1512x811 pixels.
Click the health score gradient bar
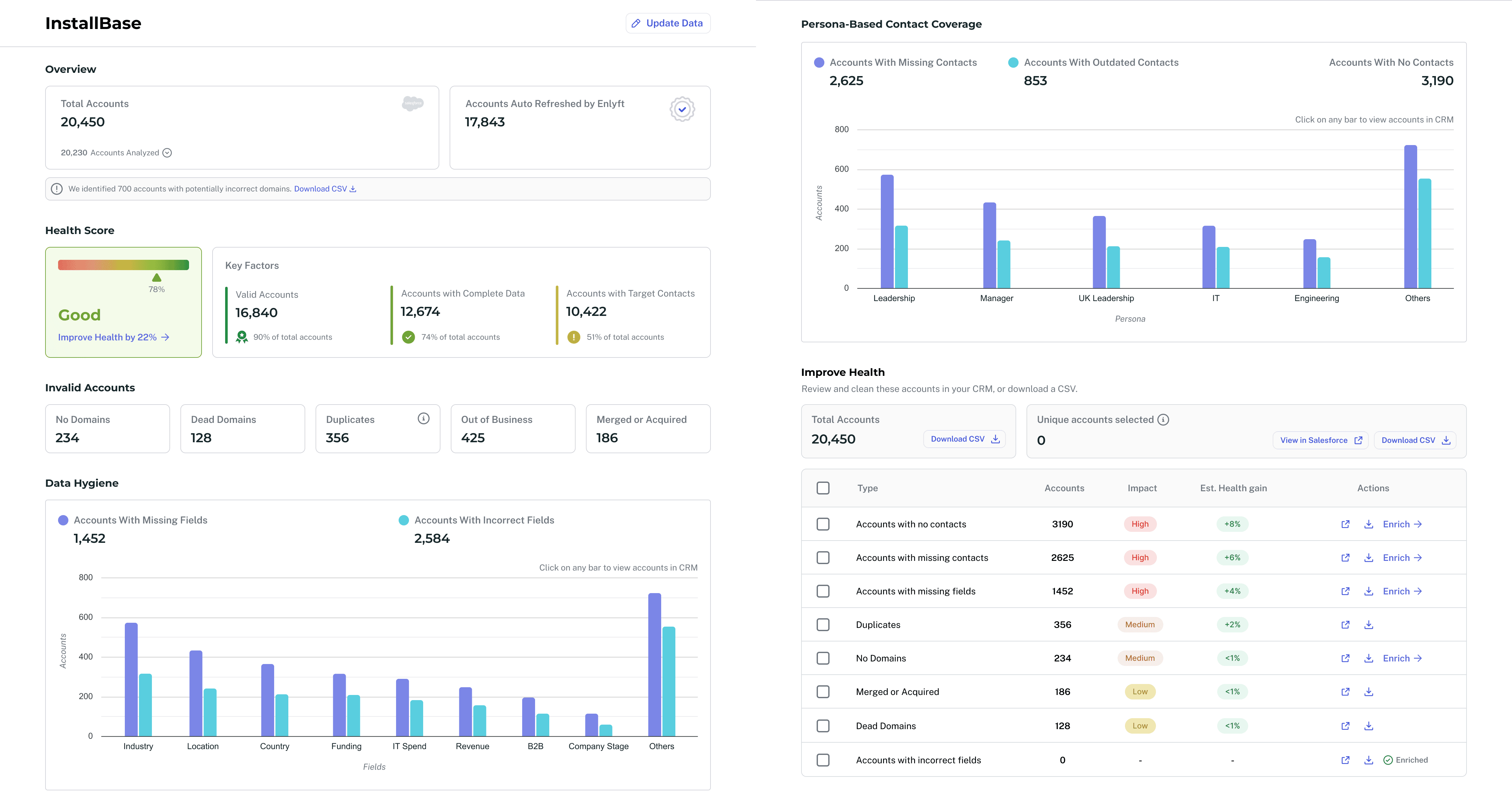coord(123,265)
